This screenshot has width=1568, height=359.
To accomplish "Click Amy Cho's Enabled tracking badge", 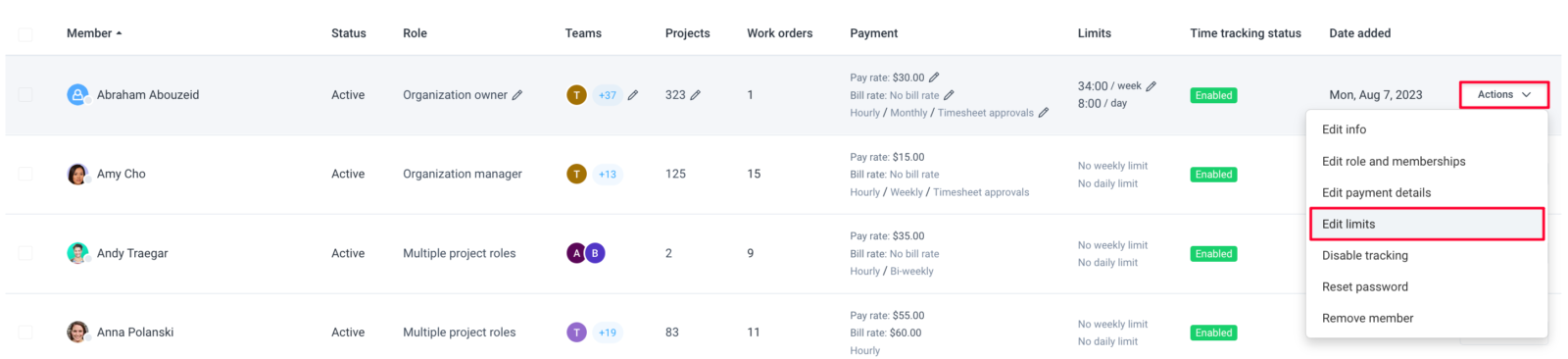I will tap(1213, 175).
